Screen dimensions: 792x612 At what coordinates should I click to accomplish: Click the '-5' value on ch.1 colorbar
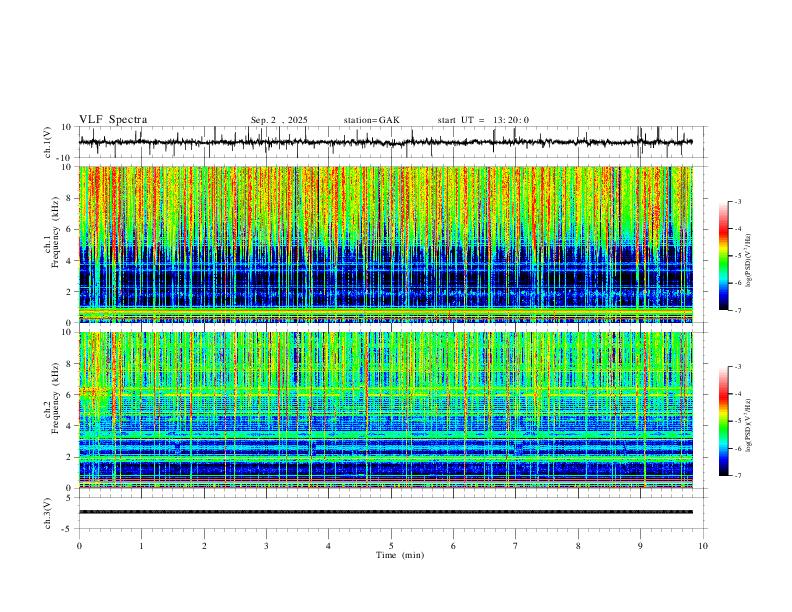pos(738,256)
